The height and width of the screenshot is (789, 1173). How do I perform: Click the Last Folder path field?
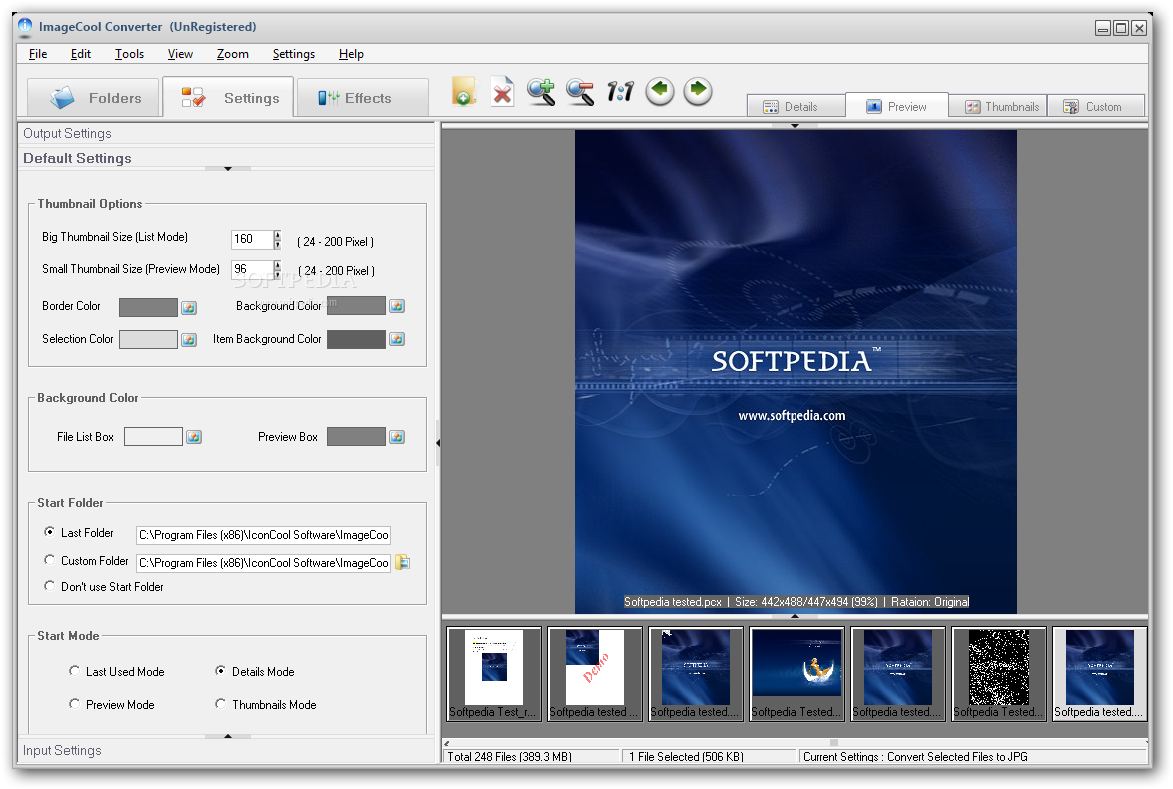point(263,535)
